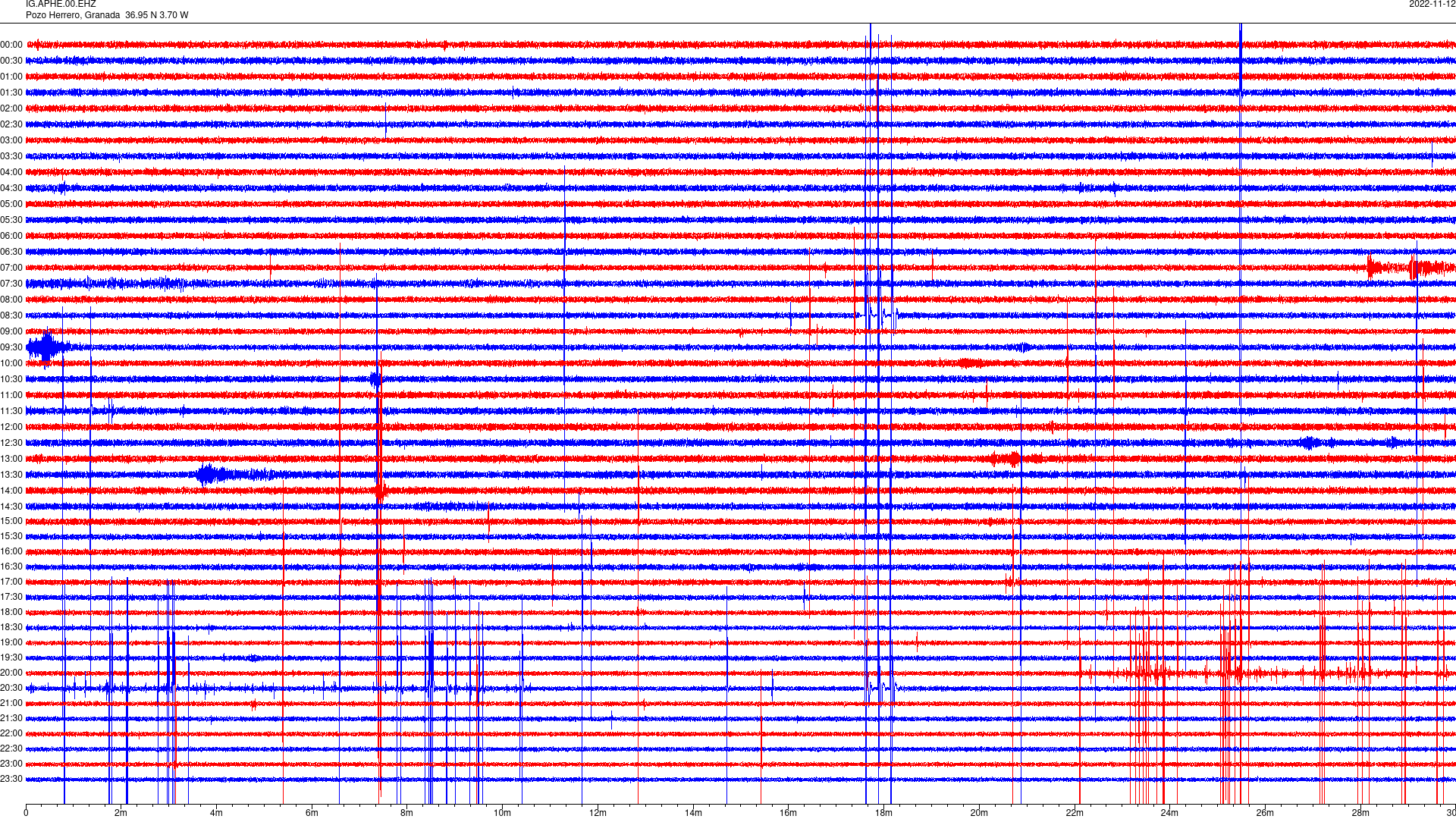Select the 23:00 time row label
This screenshot has height=819, width=1456.
[x=11, y=764]
